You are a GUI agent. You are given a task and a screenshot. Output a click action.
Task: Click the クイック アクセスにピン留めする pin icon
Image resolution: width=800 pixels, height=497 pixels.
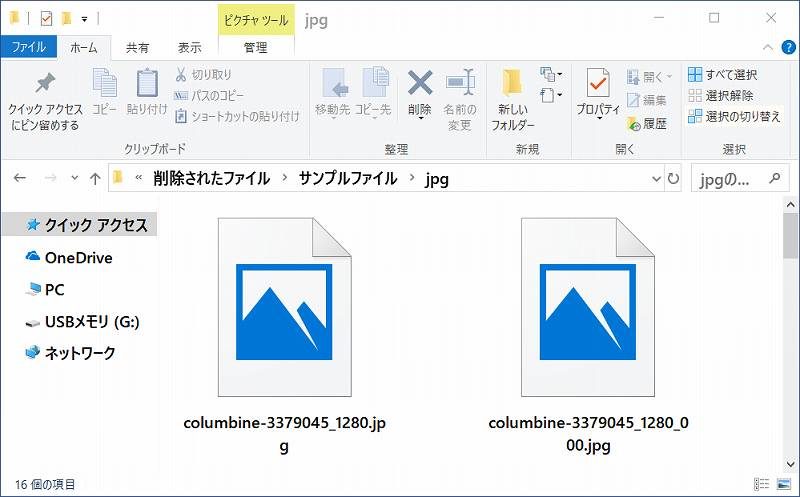point(45,84)
